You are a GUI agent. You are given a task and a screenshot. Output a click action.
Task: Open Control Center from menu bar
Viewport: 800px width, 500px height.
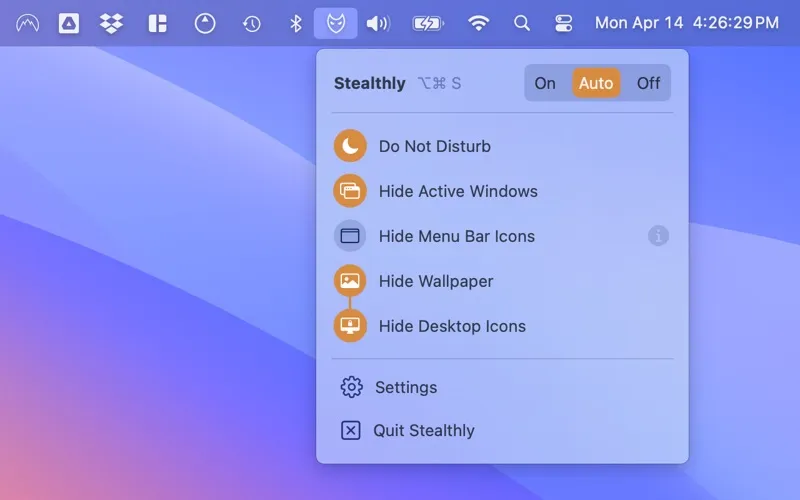click(x=564, y=23)
